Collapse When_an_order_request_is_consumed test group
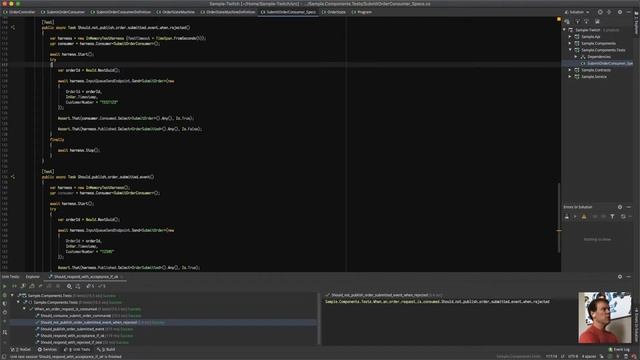640x360 pixels. pyautogui.click(x=24, y=309)
